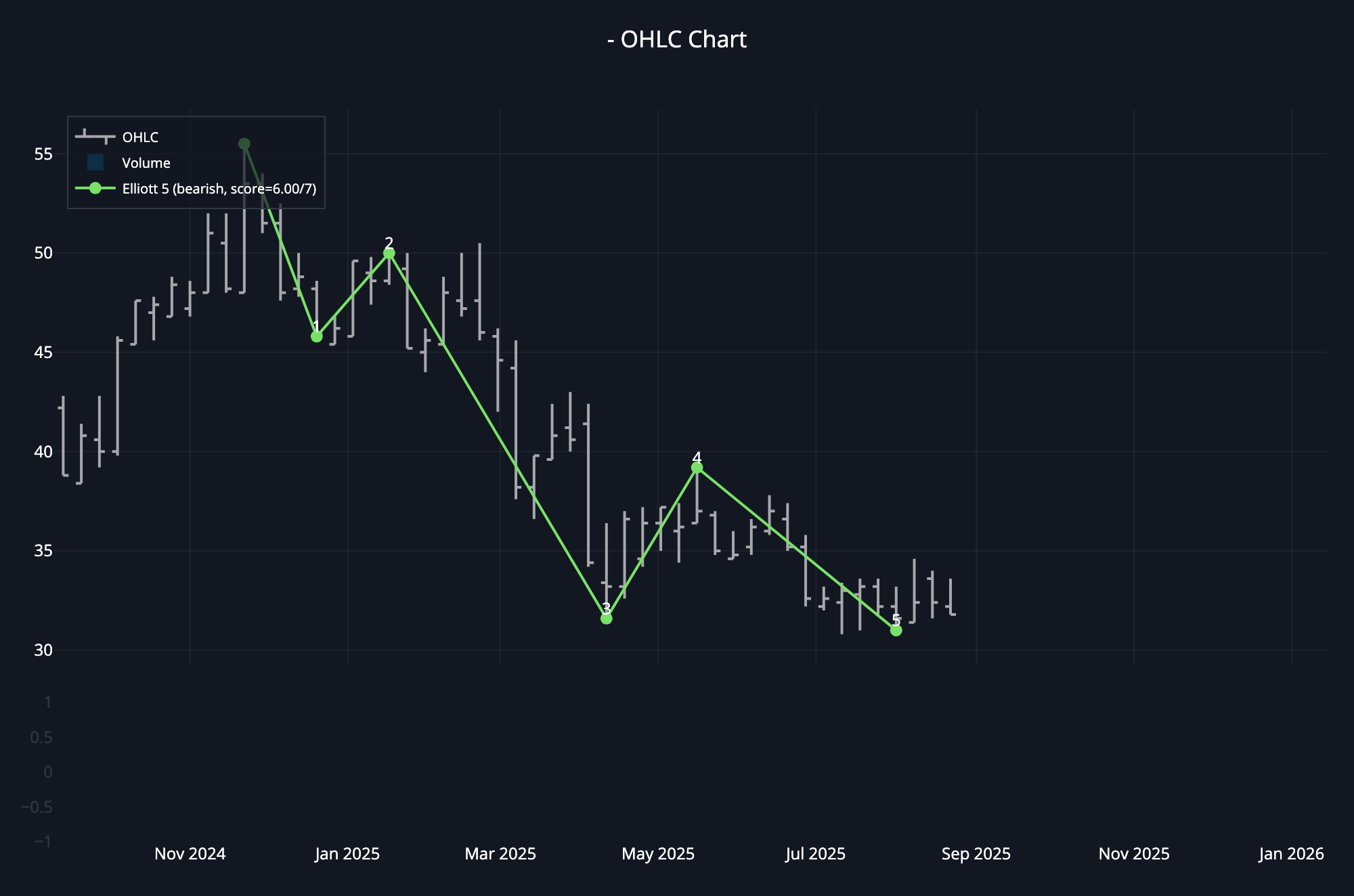The image size is (1354, 896).
Task: Click the 0.5 volume axis label
Action: coord(41,738)
